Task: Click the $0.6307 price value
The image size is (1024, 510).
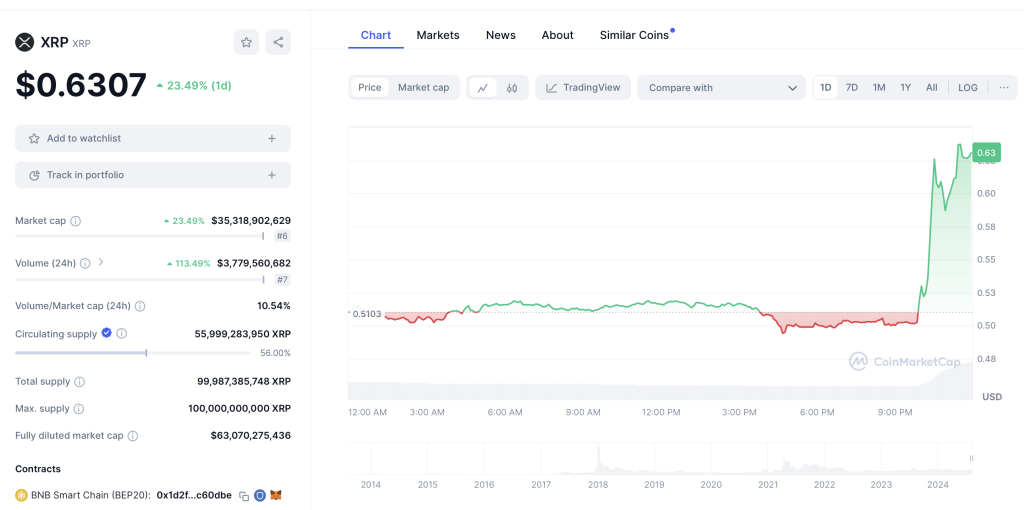Action: pyautogui.click(x=82, y=86)
